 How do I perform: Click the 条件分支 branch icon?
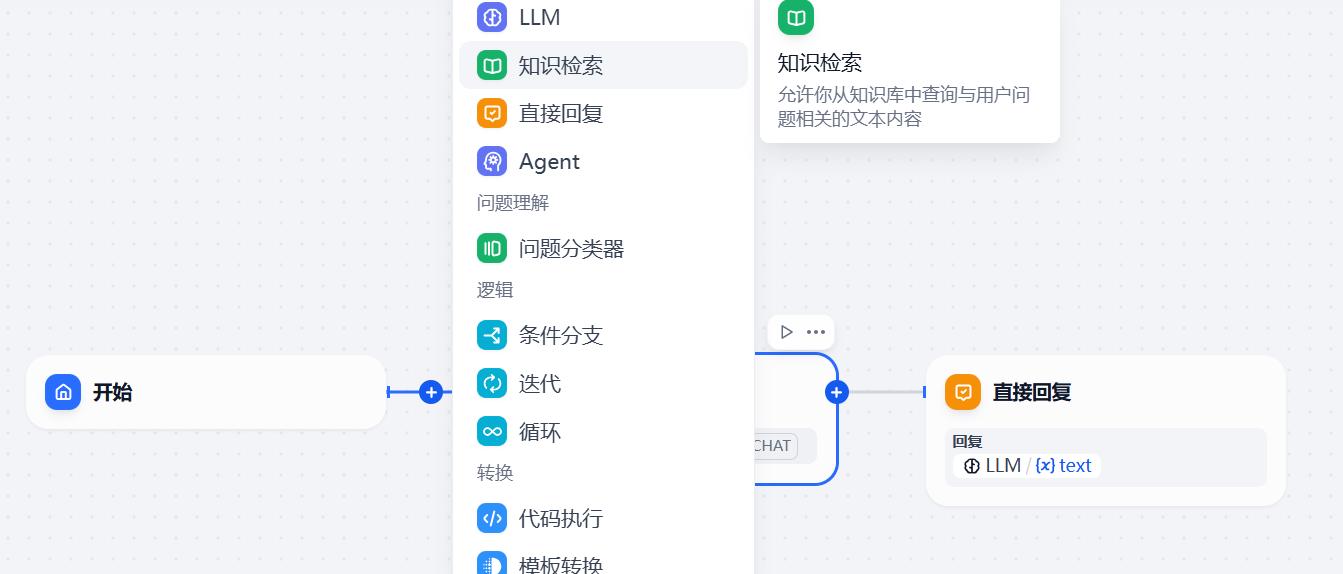(492, 335)
